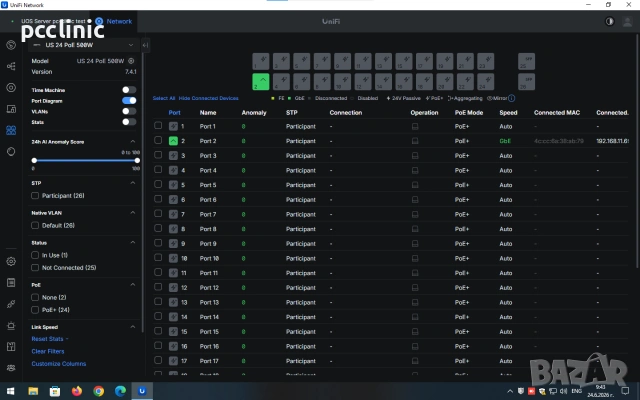This screenshot has width=640, height=400.
Task: Click Port 1 operation icon in table
Action: tap(415, 127)
